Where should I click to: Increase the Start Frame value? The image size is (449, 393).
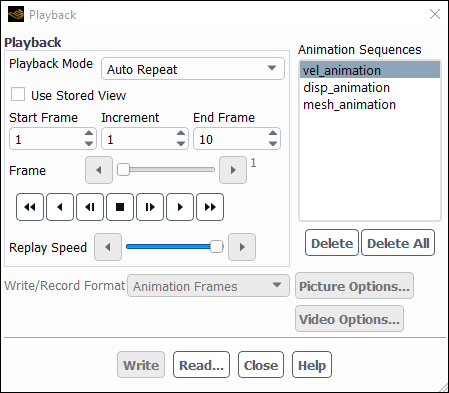pyautogui.click(x=89, y=133)
